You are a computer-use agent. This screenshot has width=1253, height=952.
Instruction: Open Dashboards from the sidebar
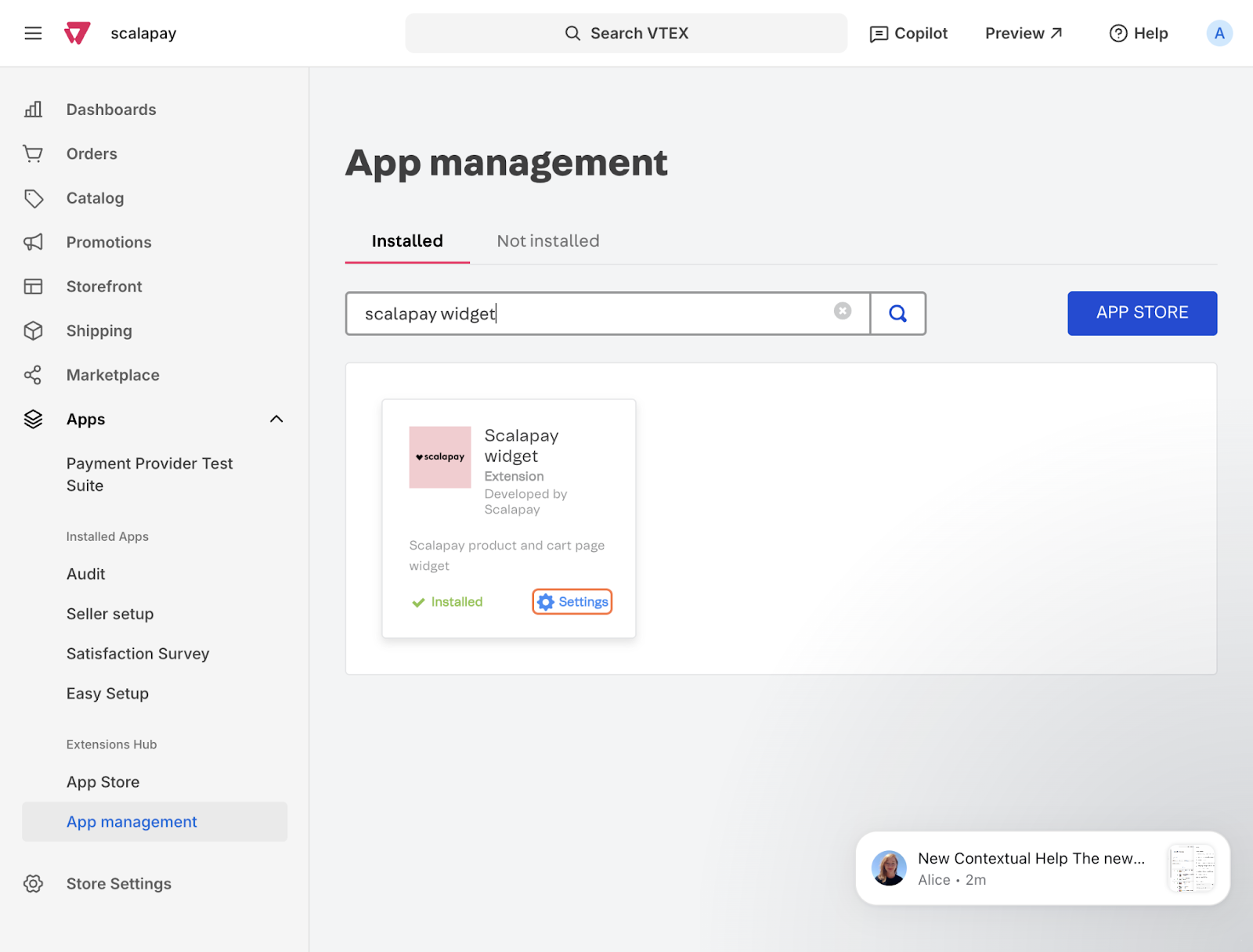click(111, 110)
